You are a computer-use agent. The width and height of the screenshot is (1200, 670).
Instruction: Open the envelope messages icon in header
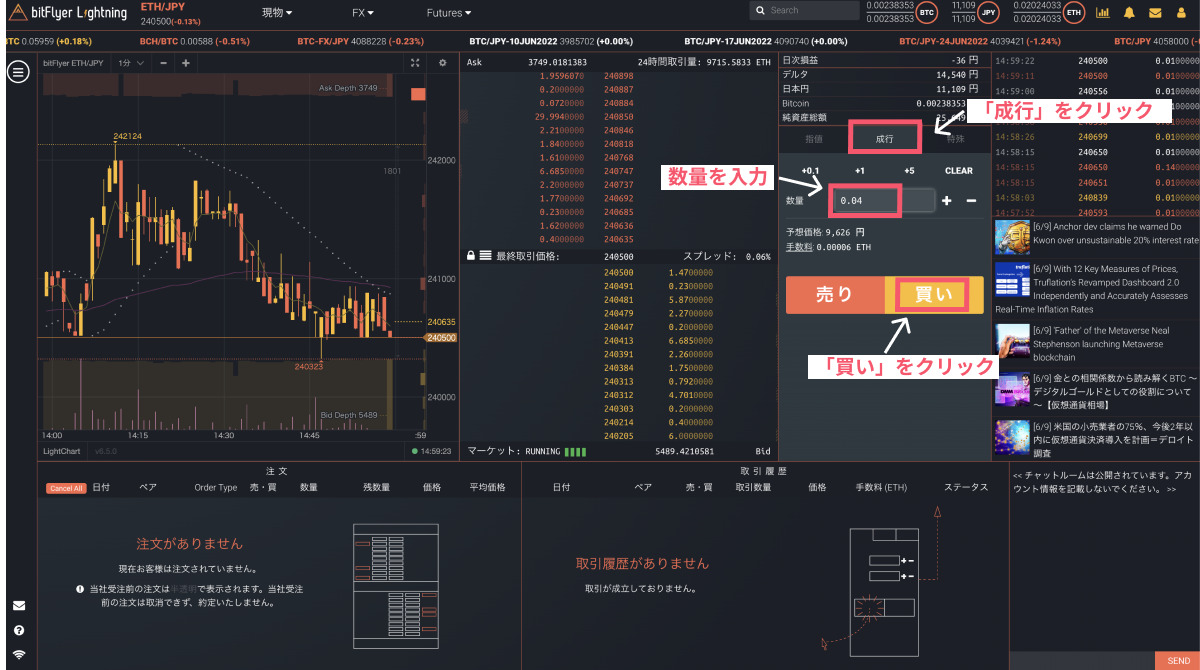1155,13
